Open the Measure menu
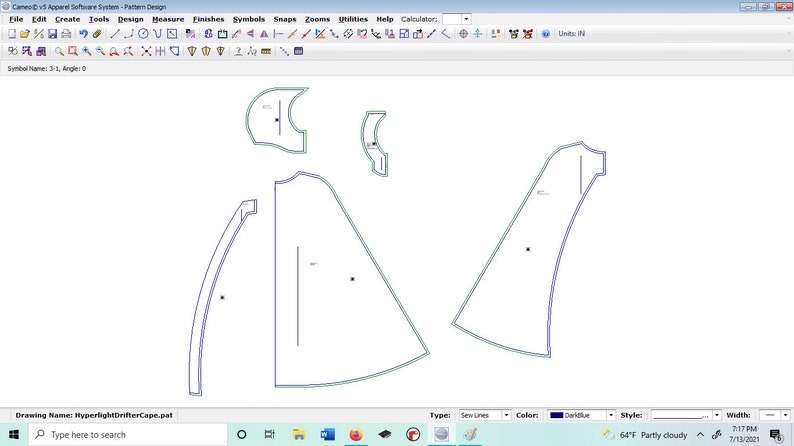 (168, 19)
